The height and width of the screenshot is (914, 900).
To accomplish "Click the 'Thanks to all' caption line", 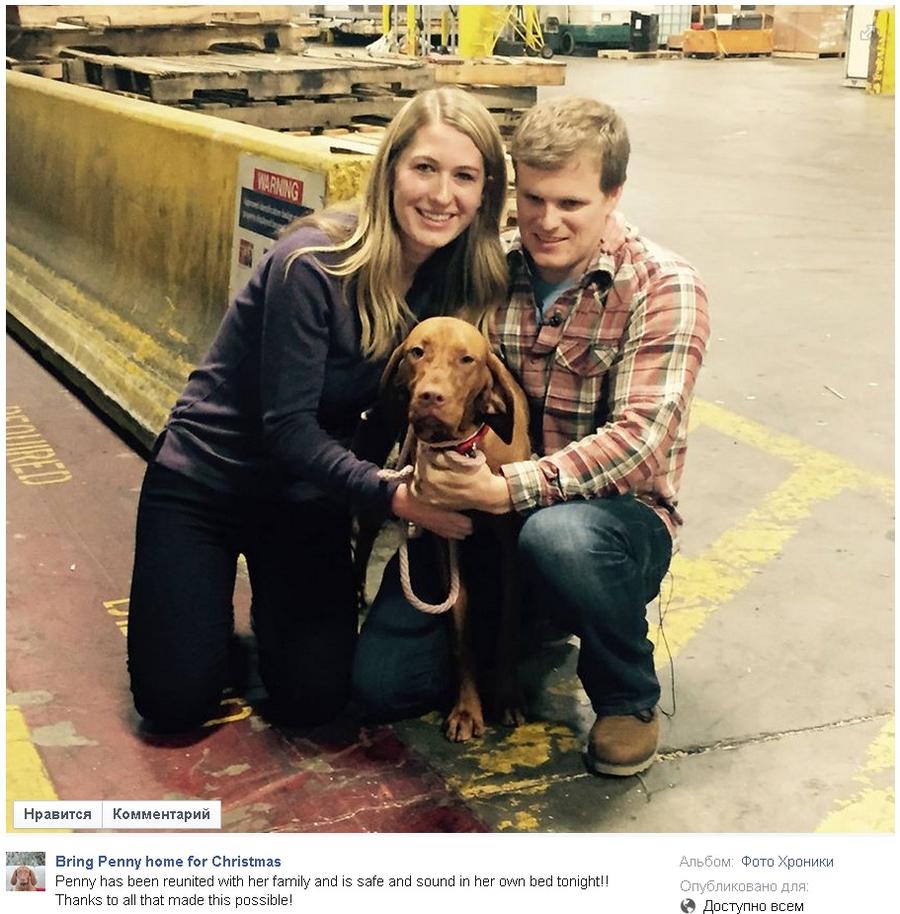I will click(174, 900).
